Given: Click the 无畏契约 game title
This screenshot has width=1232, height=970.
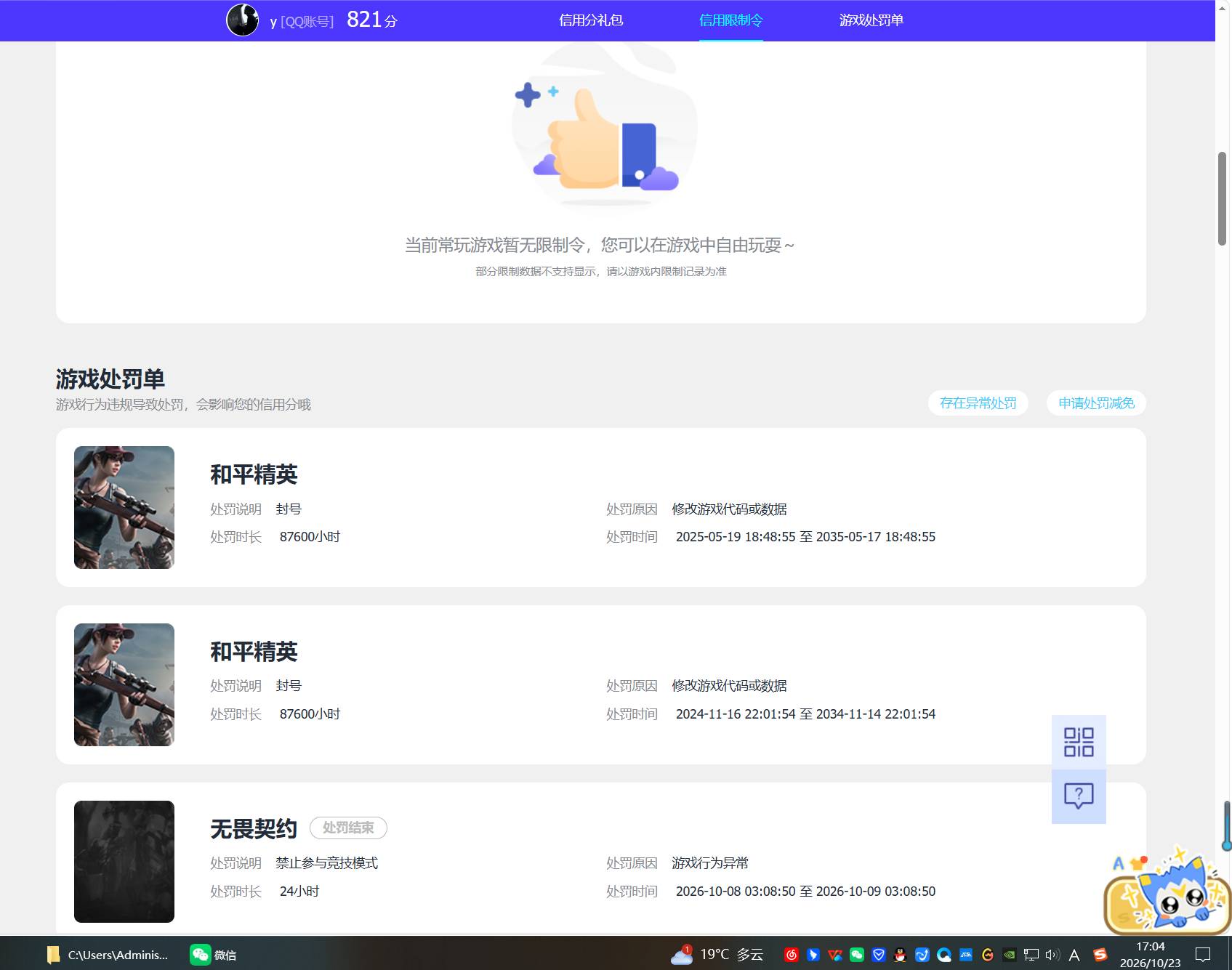Looking at the screenshot, I should tap(254, 829).
